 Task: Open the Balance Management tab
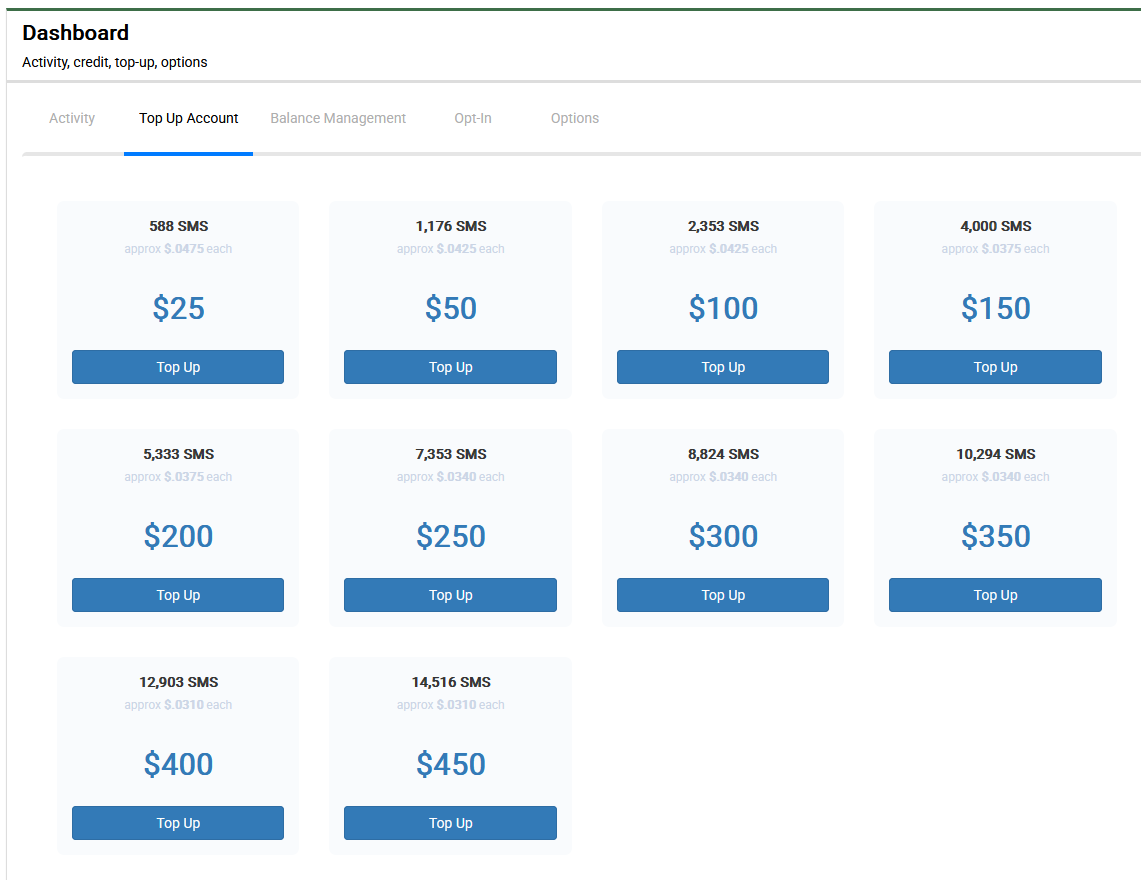[x=338, y=118]
